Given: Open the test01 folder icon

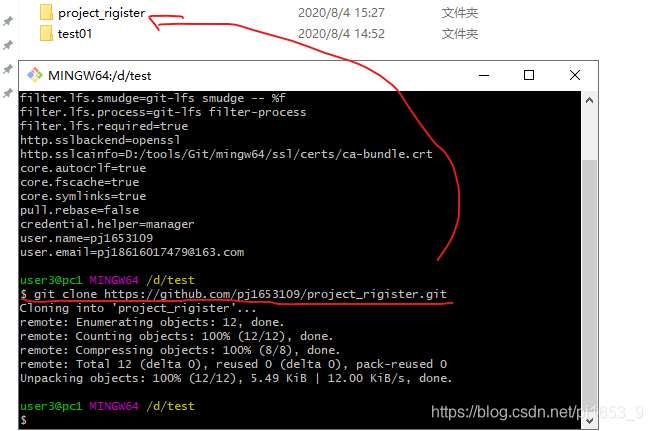Looking at the screenshot, I should coord(46,33).
